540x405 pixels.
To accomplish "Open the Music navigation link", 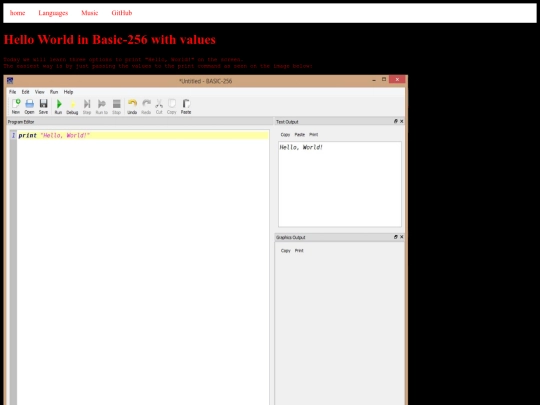I will tap(90, 13).
